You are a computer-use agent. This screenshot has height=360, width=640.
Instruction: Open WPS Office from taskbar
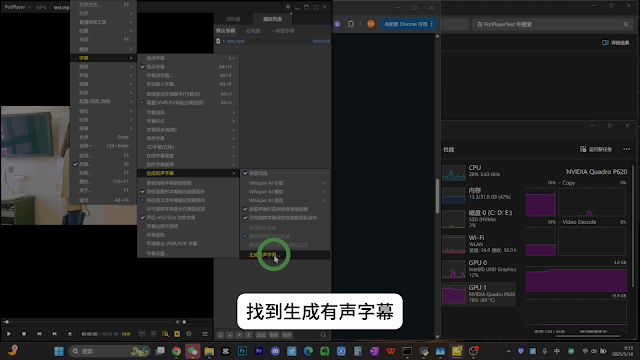tap(391, 351)
